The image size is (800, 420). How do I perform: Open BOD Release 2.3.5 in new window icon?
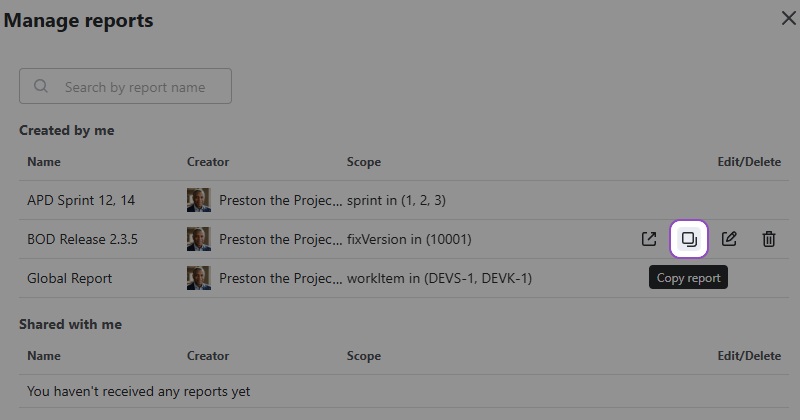[649, 239]
